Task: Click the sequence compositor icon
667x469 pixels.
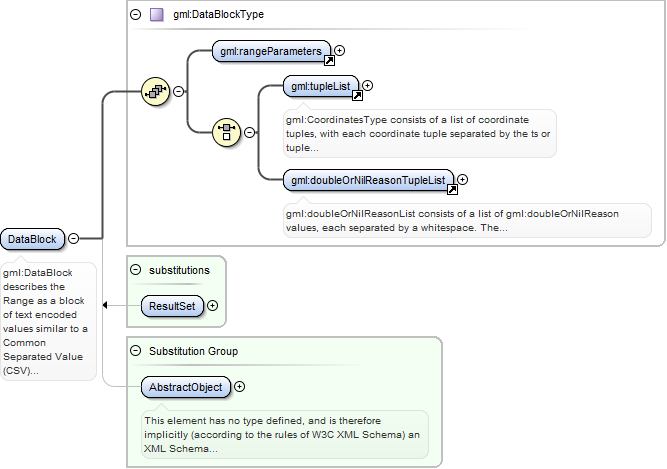Action: [x=156, y=91]
